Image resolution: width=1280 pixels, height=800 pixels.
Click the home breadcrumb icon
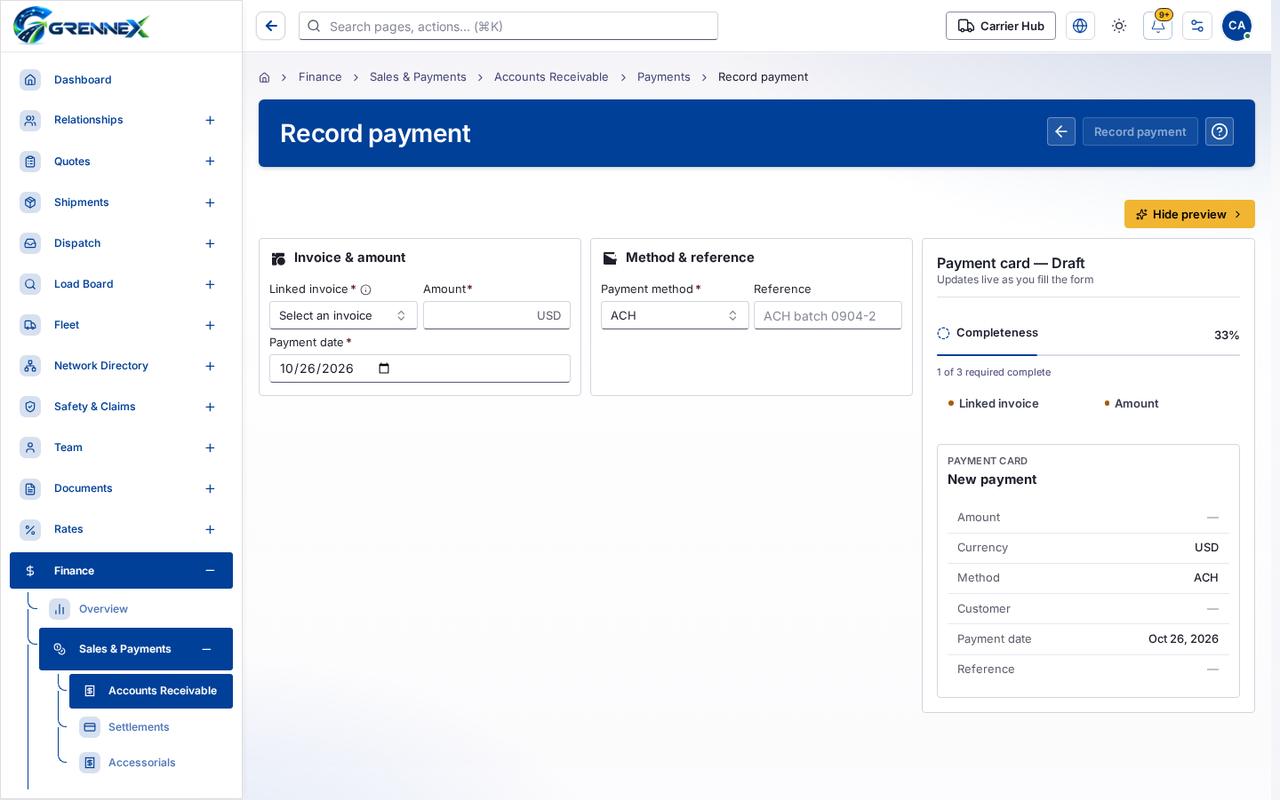tap(264, 77)
